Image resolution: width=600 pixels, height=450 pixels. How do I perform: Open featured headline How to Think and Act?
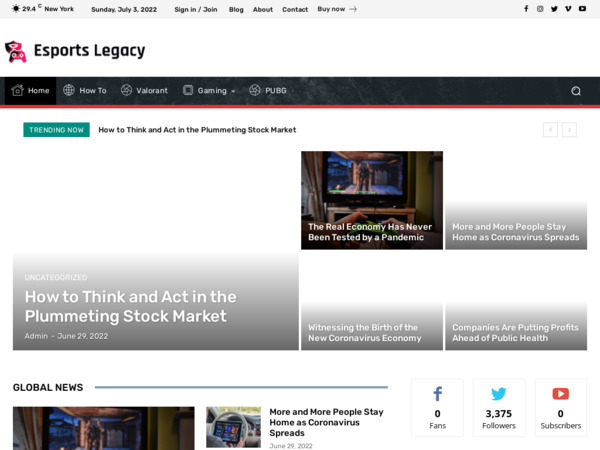tap(130, 307)
